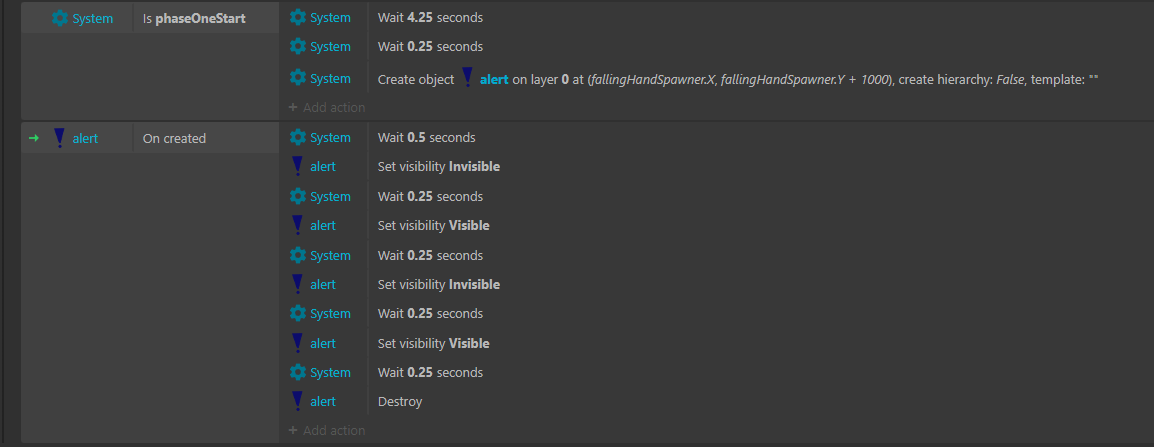
Task: Select the Is phaseOneStart condition
Action: [x=194, y=18]
